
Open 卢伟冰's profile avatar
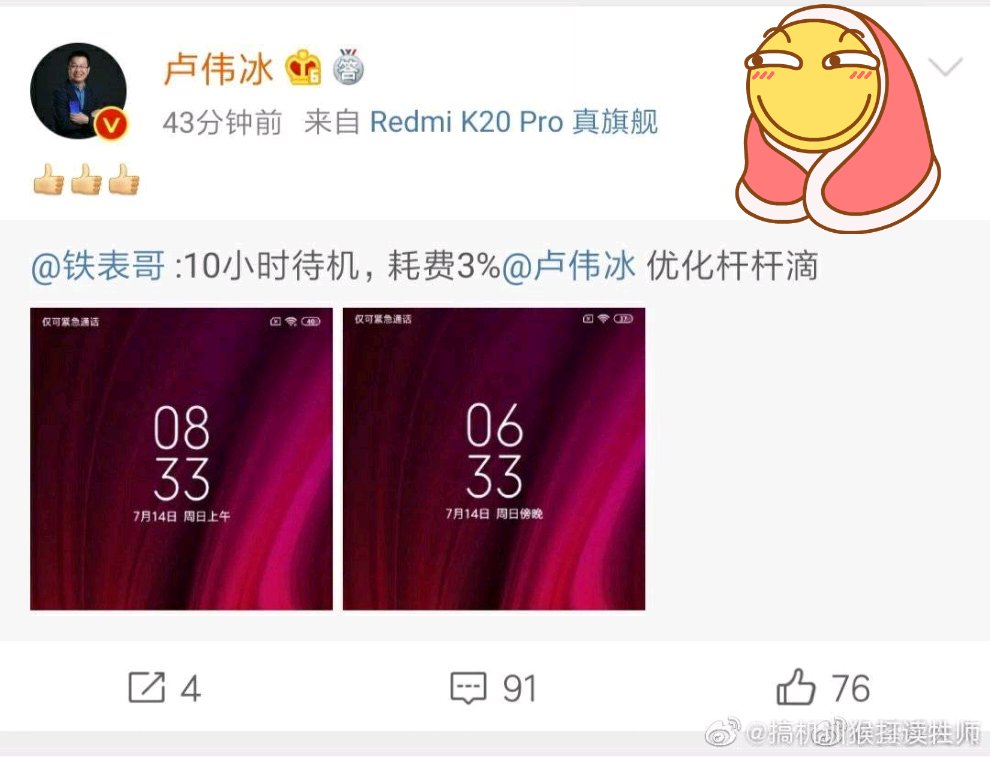tap(79, 90)
